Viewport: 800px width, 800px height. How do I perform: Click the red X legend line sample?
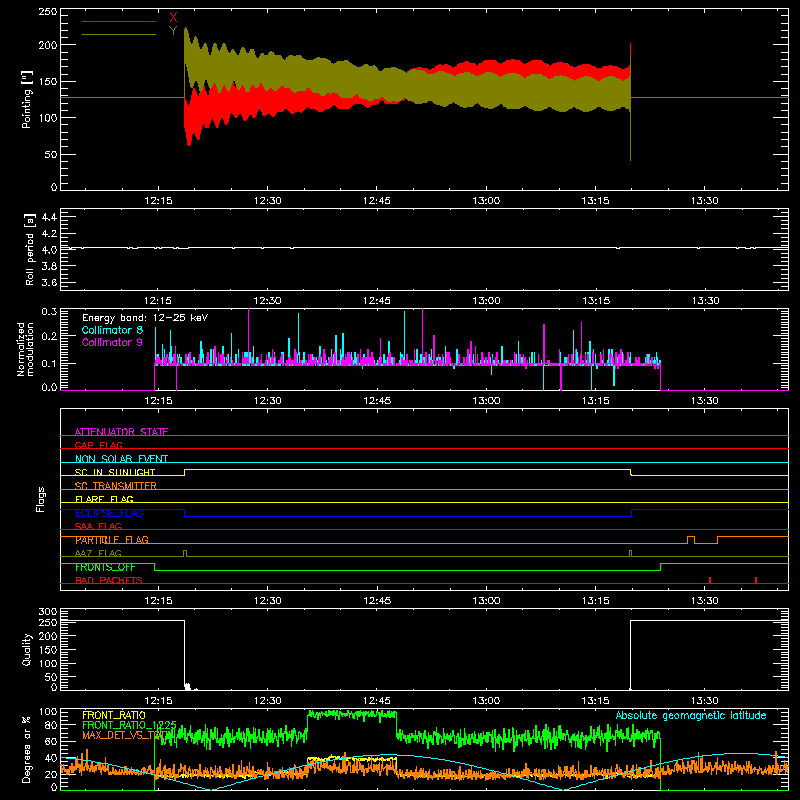[x=119, y=21]
